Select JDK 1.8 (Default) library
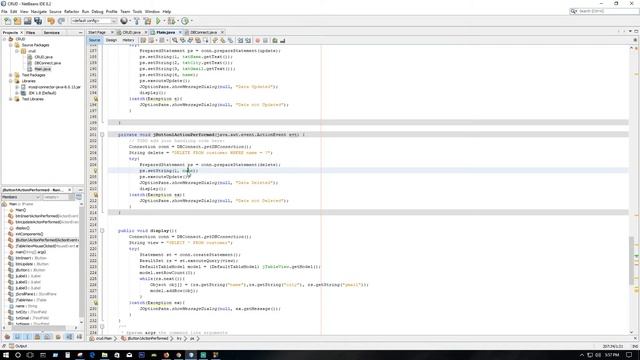The image size is (640, 360). [42, 93]
